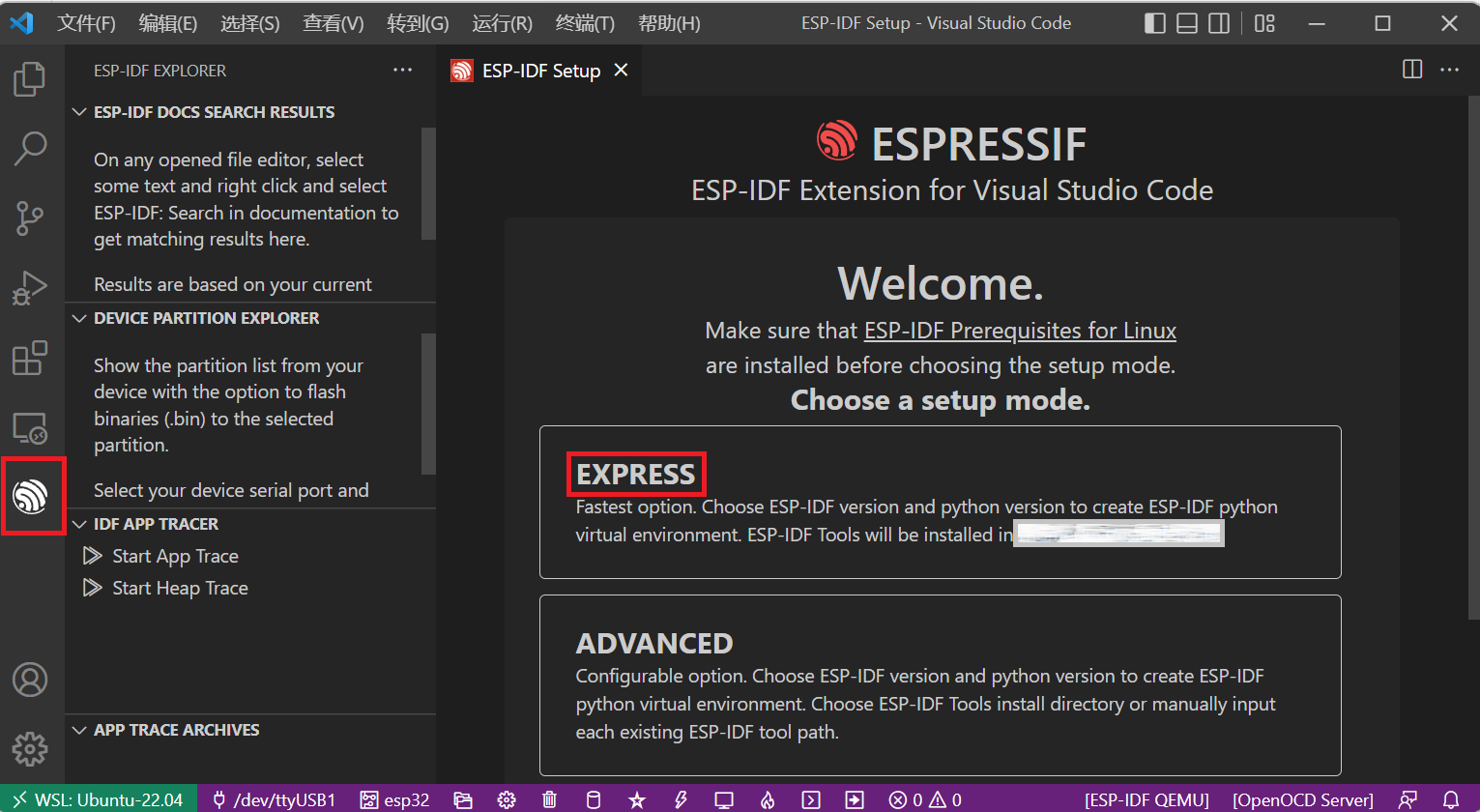Image resolution: width=1480 pixels, height=812 pixels.
Task: Toggle the bottom panel layout button
Action: (1187, 23)
